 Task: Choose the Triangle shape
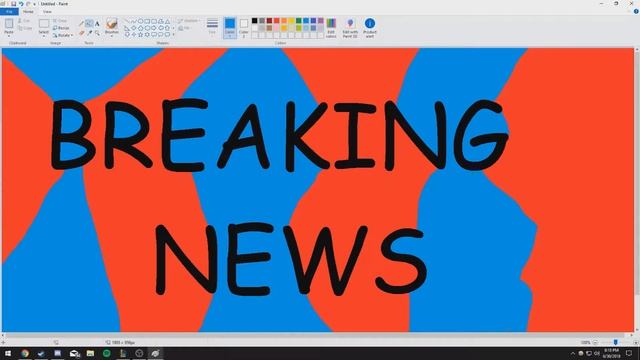(x=168, y=21)
